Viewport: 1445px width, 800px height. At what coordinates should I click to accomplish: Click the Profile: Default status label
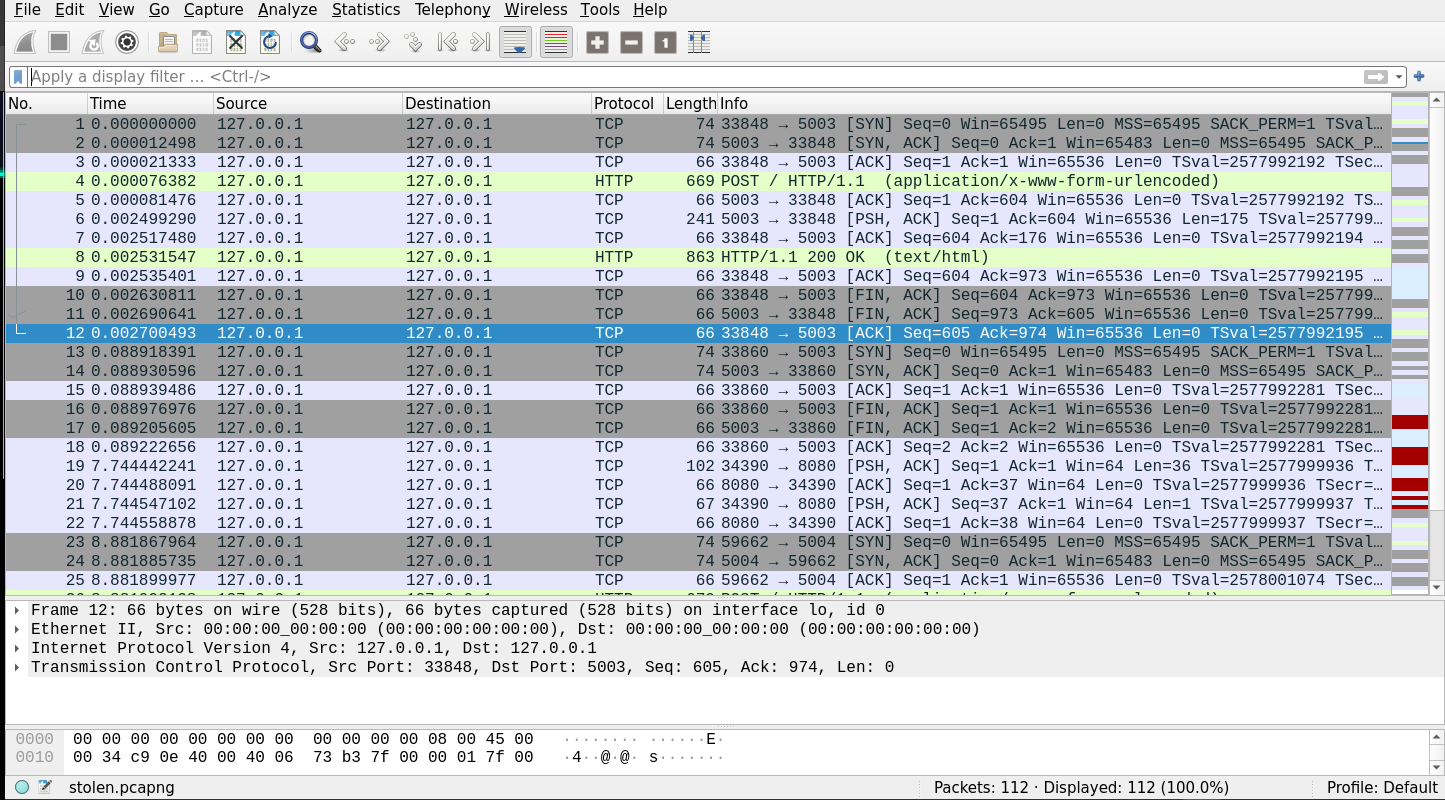1381,787
